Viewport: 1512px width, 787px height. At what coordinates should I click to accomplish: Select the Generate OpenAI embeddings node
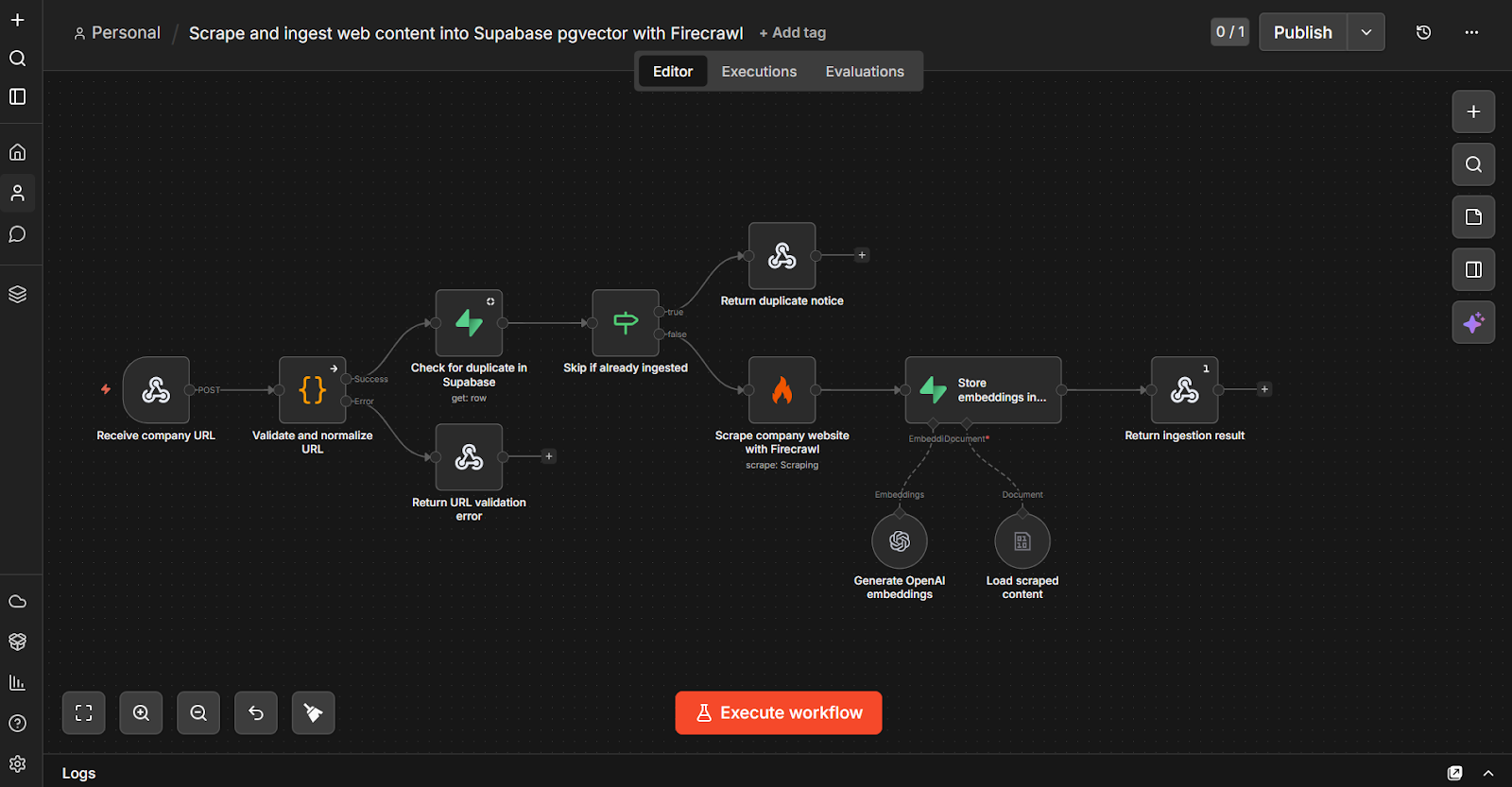(x=899, y=541)
